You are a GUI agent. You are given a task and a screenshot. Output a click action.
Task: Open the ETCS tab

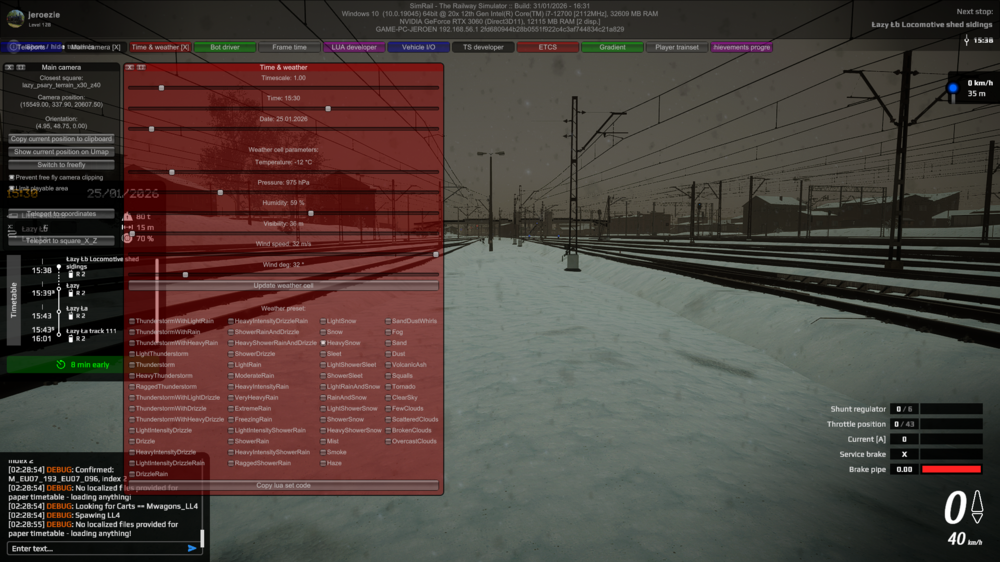click(x=548, y=47)
